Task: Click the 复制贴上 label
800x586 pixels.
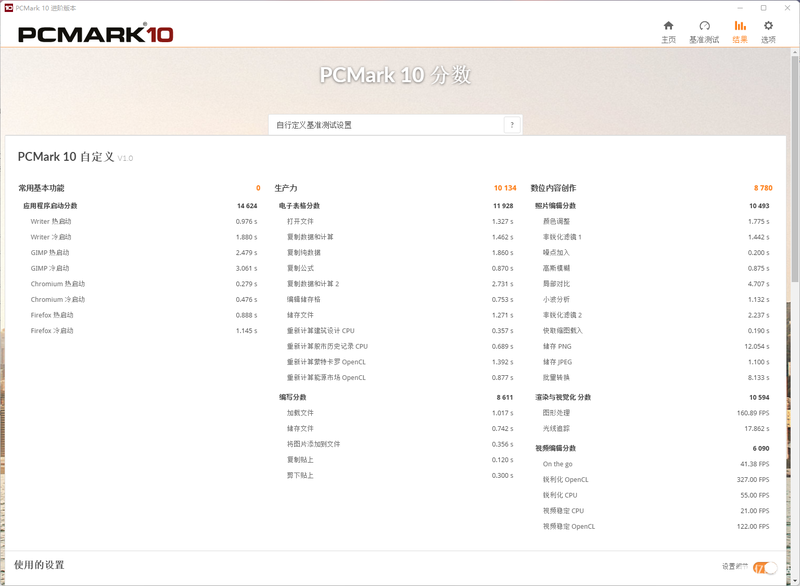Action: [x=301, y=460]
